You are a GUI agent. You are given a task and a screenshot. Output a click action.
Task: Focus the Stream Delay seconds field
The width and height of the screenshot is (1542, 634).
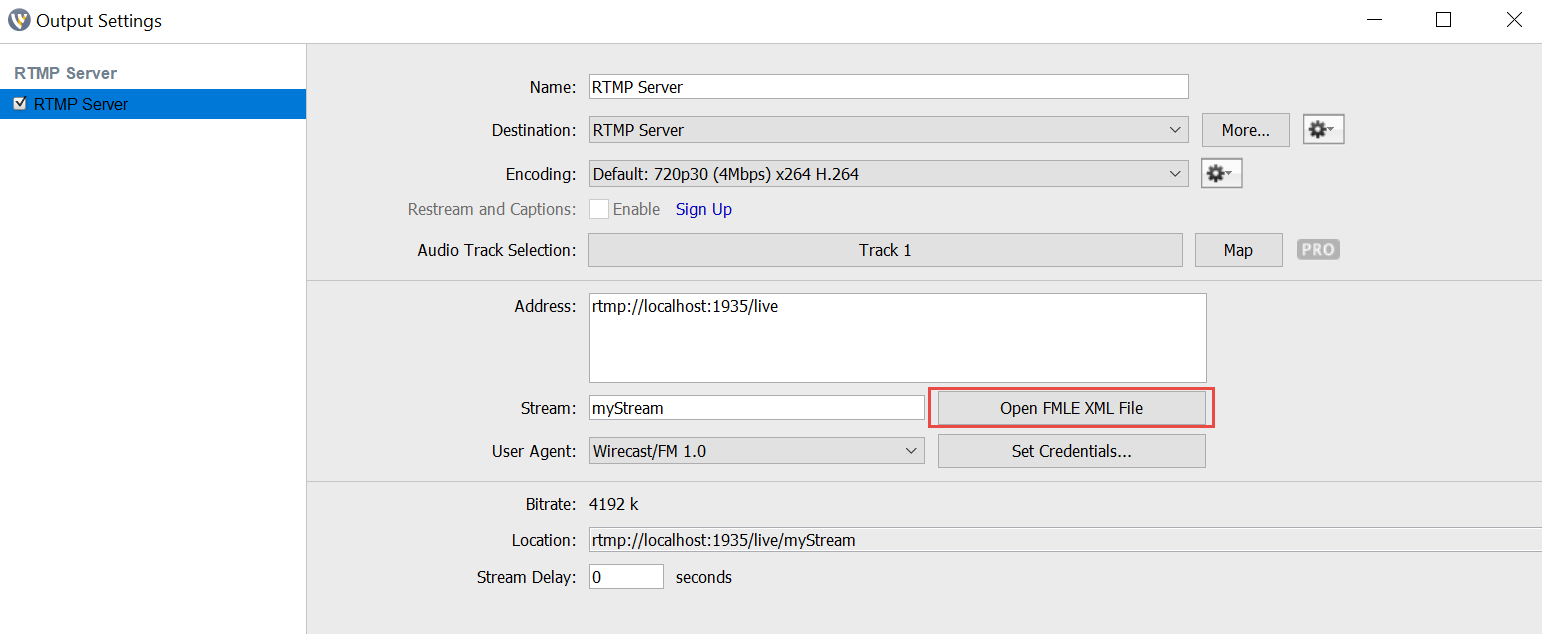tap(626, 577)
